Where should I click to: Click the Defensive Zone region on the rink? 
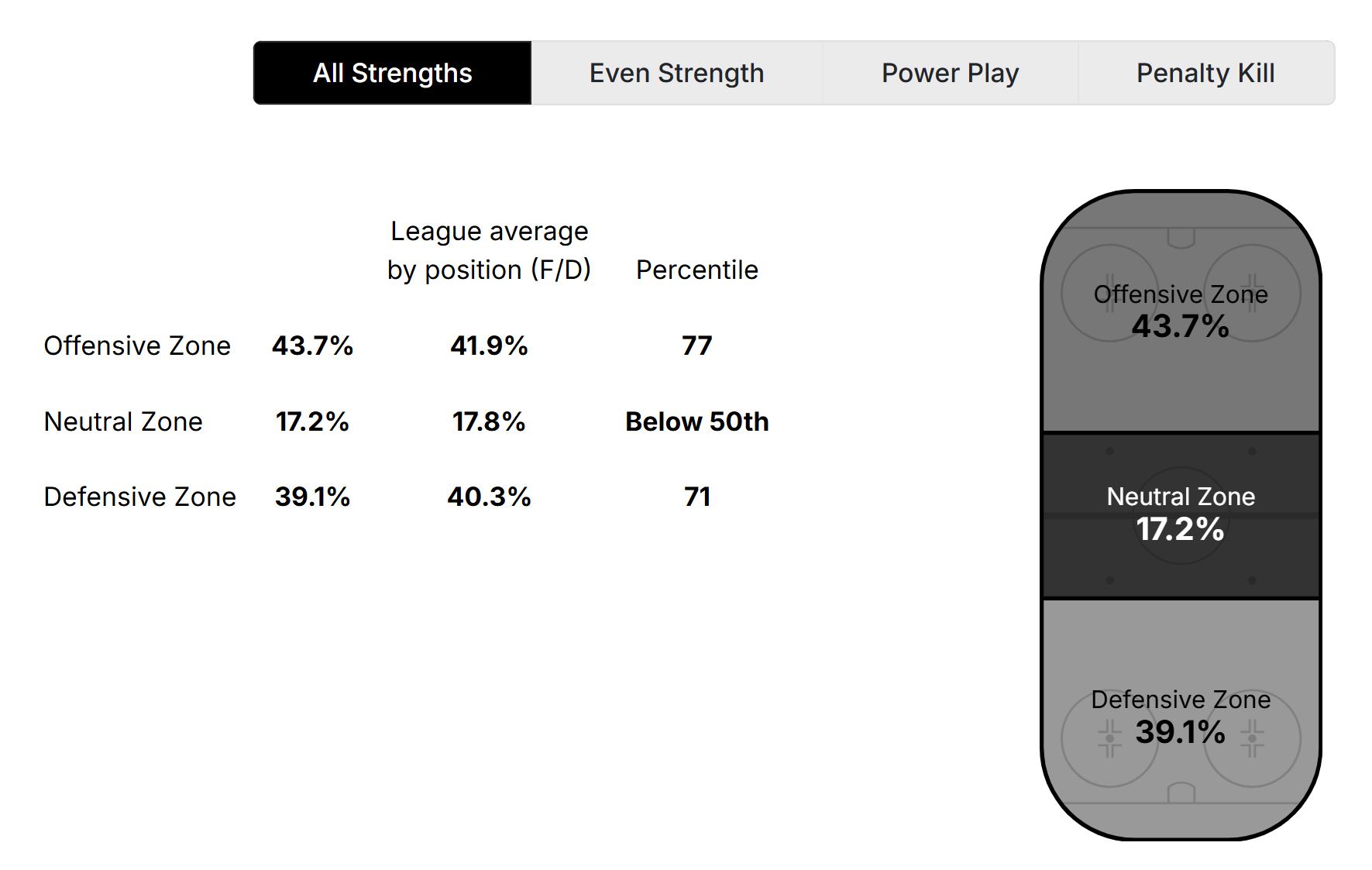click(1181, 713)
